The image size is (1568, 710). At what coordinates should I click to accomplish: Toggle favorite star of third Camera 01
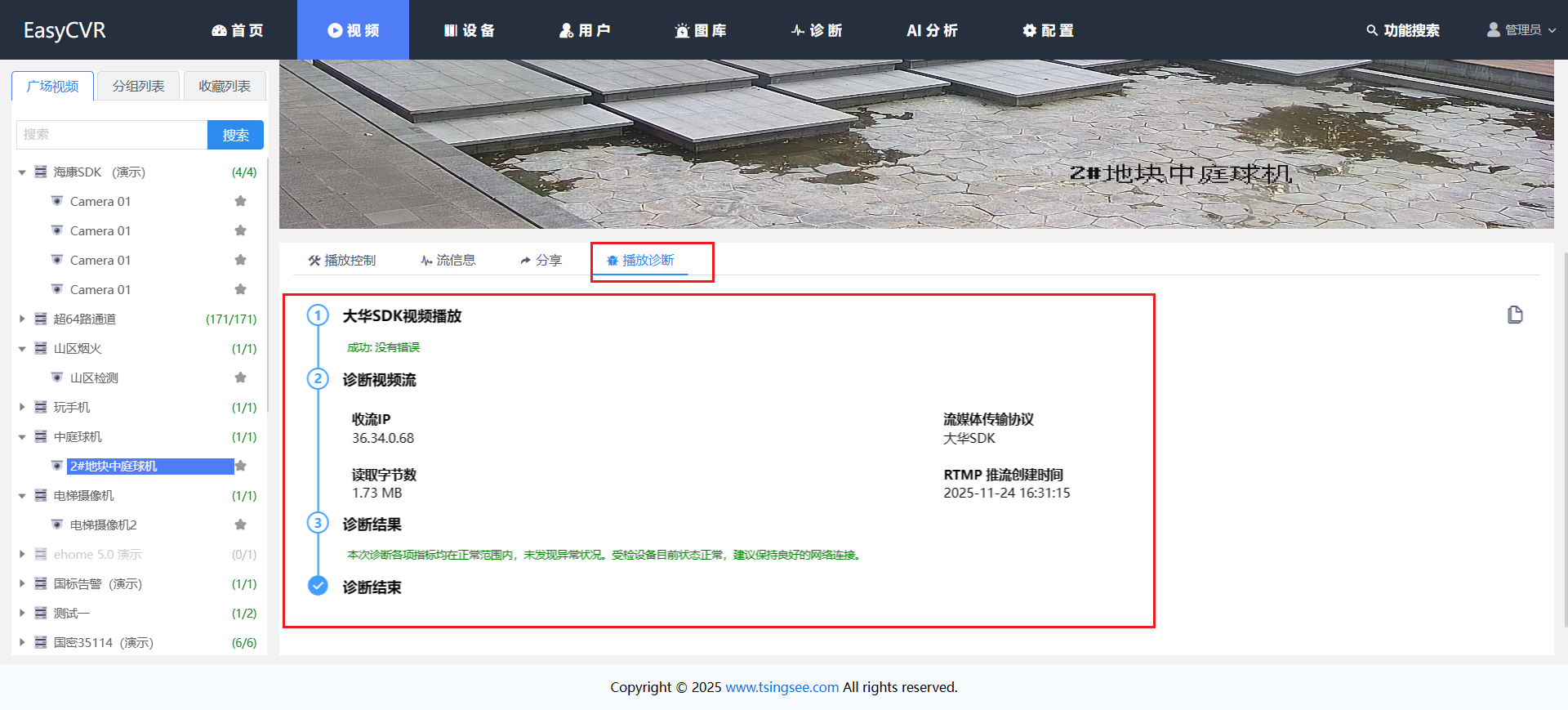240,260
